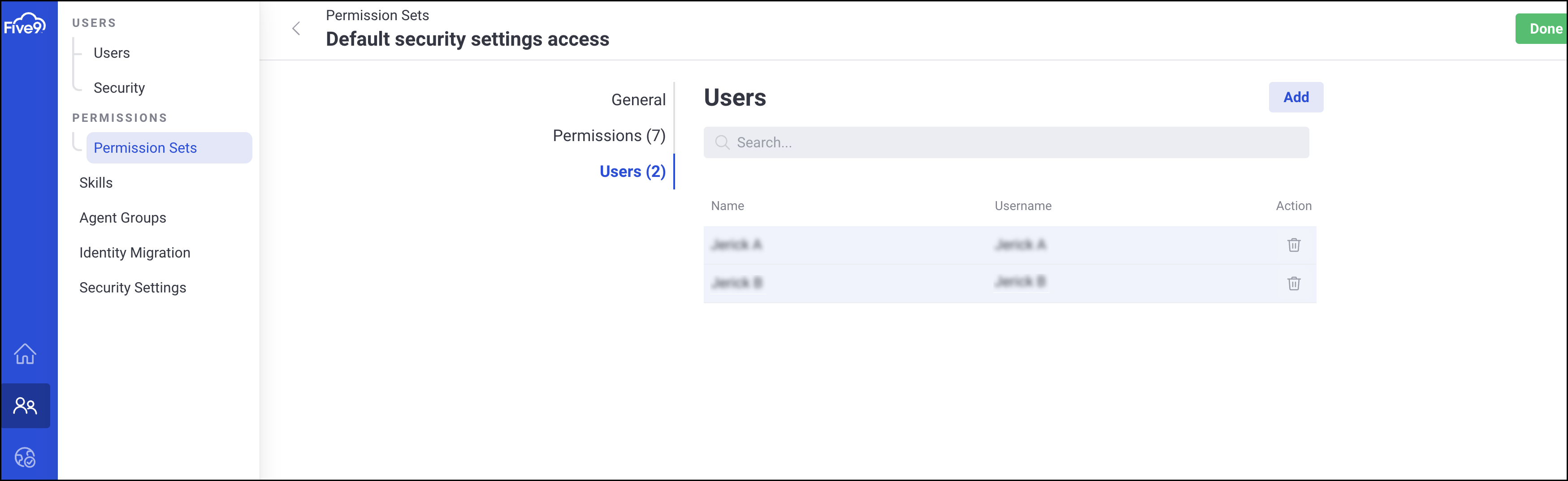This screenshot has height=481, width=1568.
Task: Click the Permission Sets breadcrumb text
Action: click(x=377, y=15)
